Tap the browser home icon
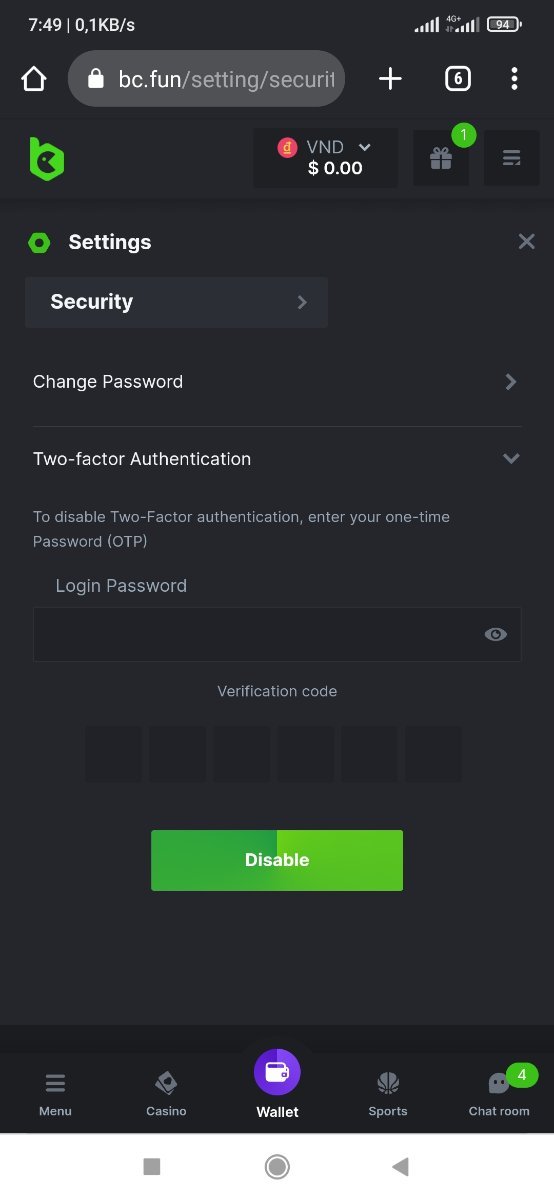 tap(34, 79)
